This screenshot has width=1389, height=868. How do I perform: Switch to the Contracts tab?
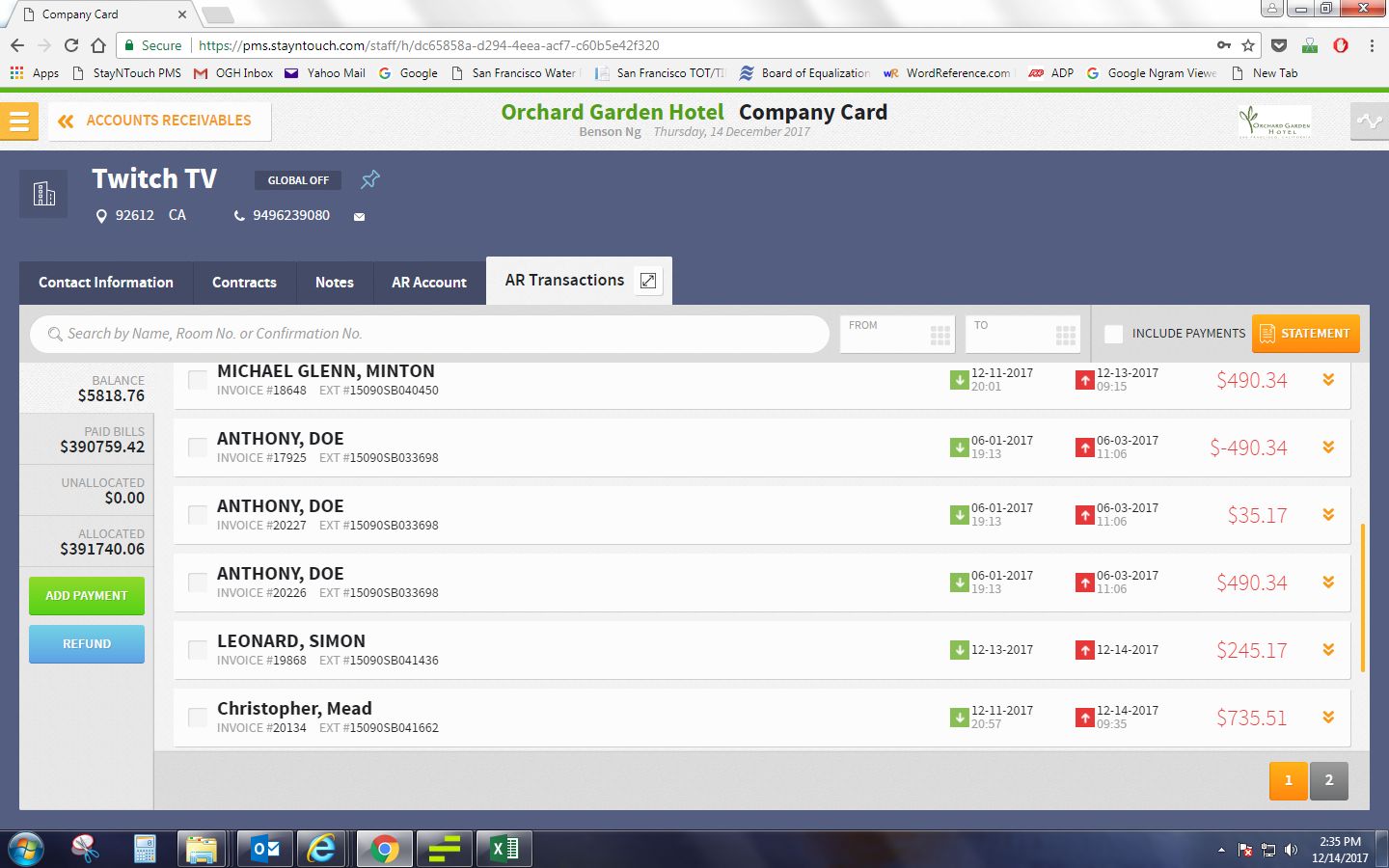coord(244,283)
